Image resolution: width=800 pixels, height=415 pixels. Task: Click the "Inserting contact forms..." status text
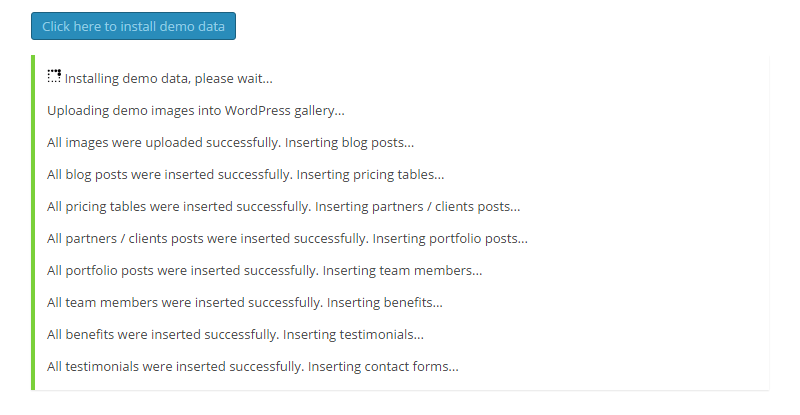[x=383, y=366]
